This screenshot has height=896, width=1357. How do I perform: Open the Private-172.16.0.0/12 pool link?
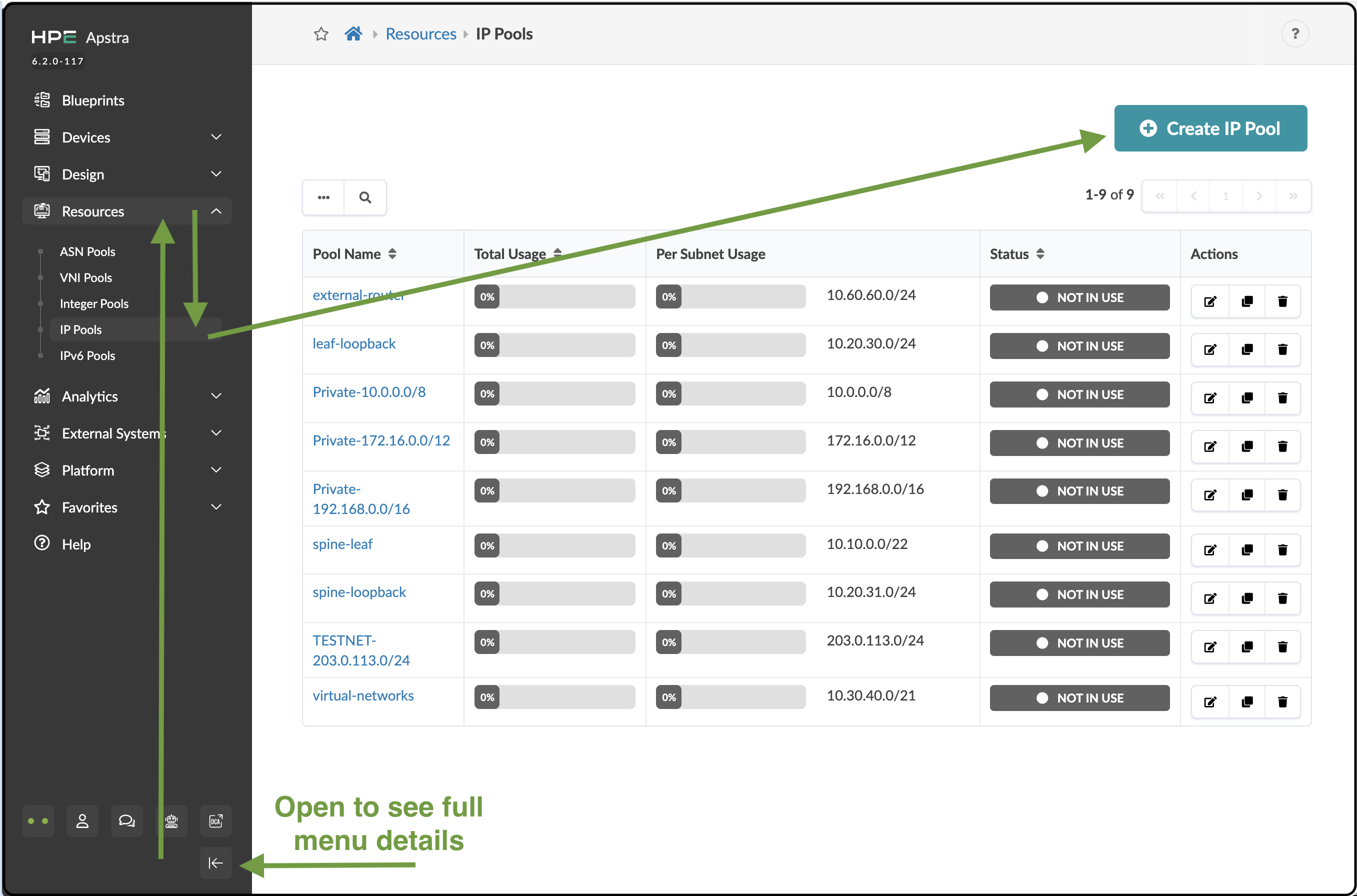point(381,441)
